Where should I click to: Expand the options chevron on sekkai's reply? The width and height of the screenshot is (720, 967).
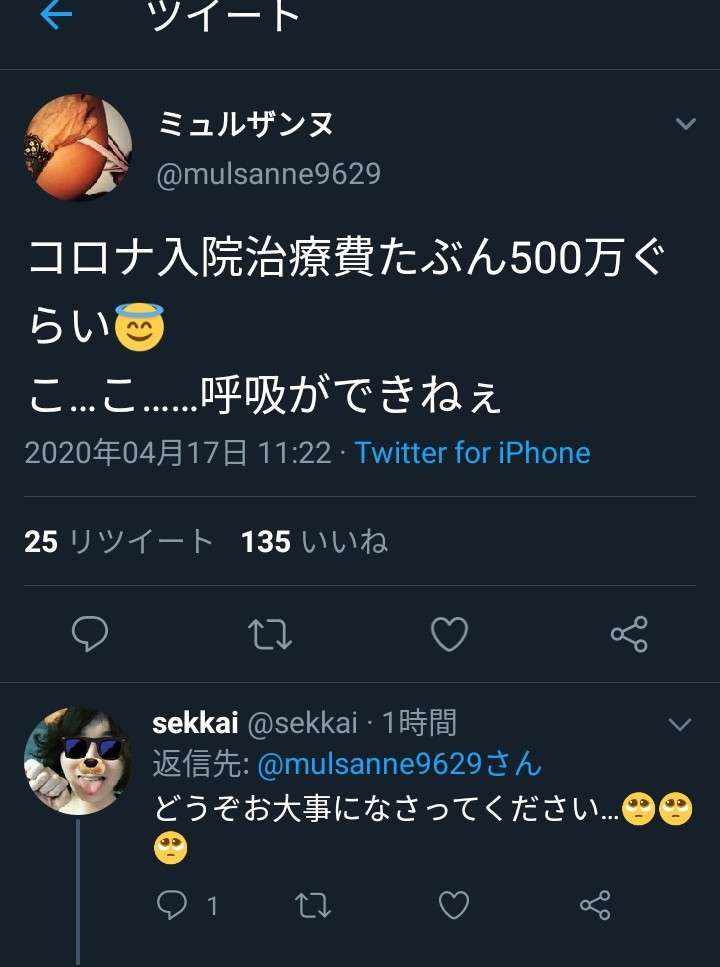click(680, 724)
